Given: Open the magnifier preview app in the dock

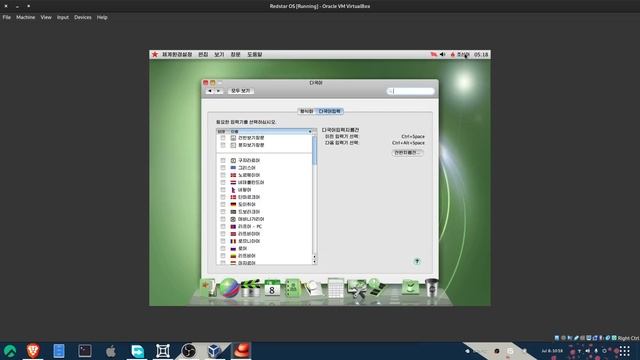Looking at the screenshot, I should click(x=314, y=288).
